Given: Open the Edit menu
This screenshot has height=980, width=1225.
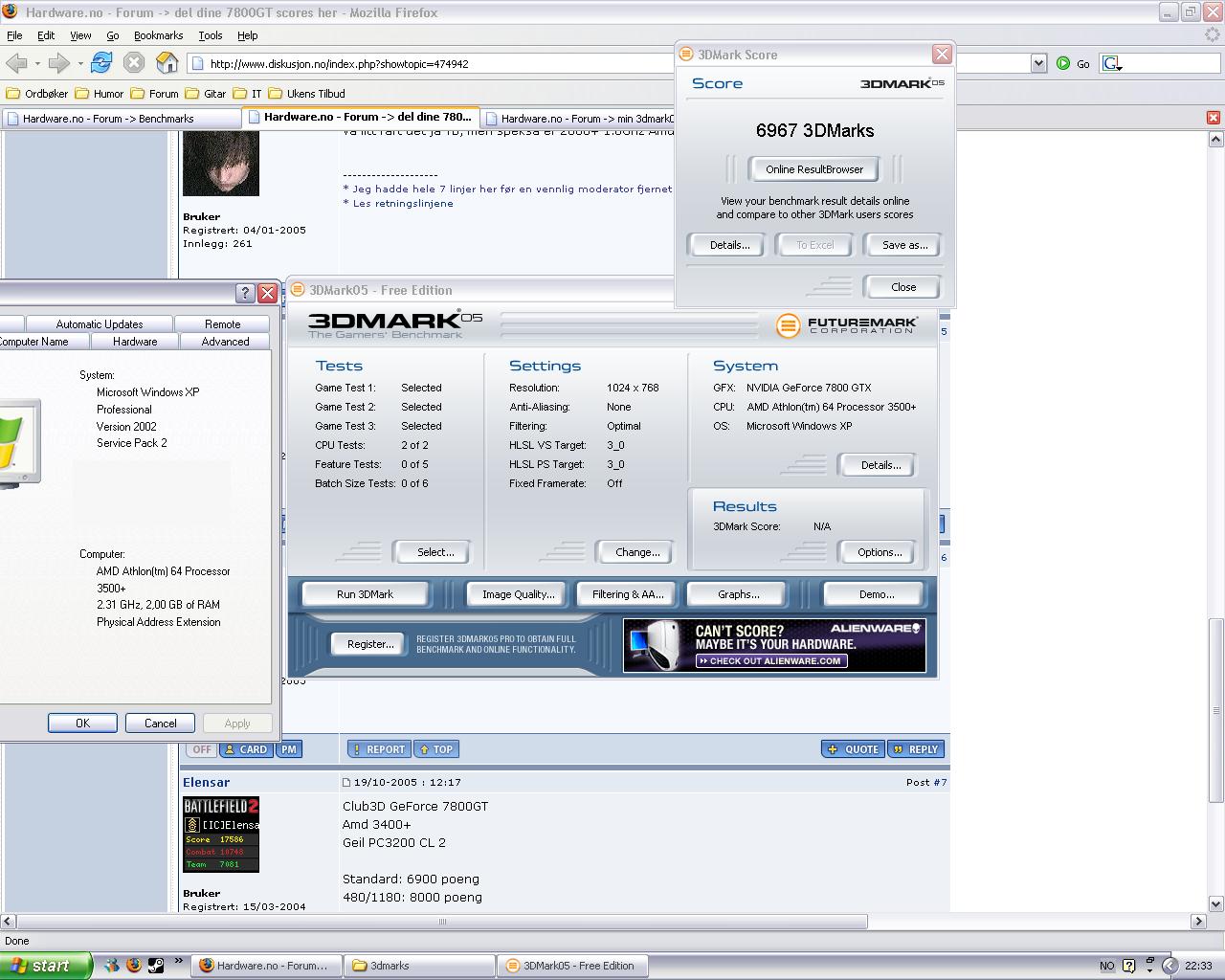Looking at the screenshot, I should click(x=46, y=35).
